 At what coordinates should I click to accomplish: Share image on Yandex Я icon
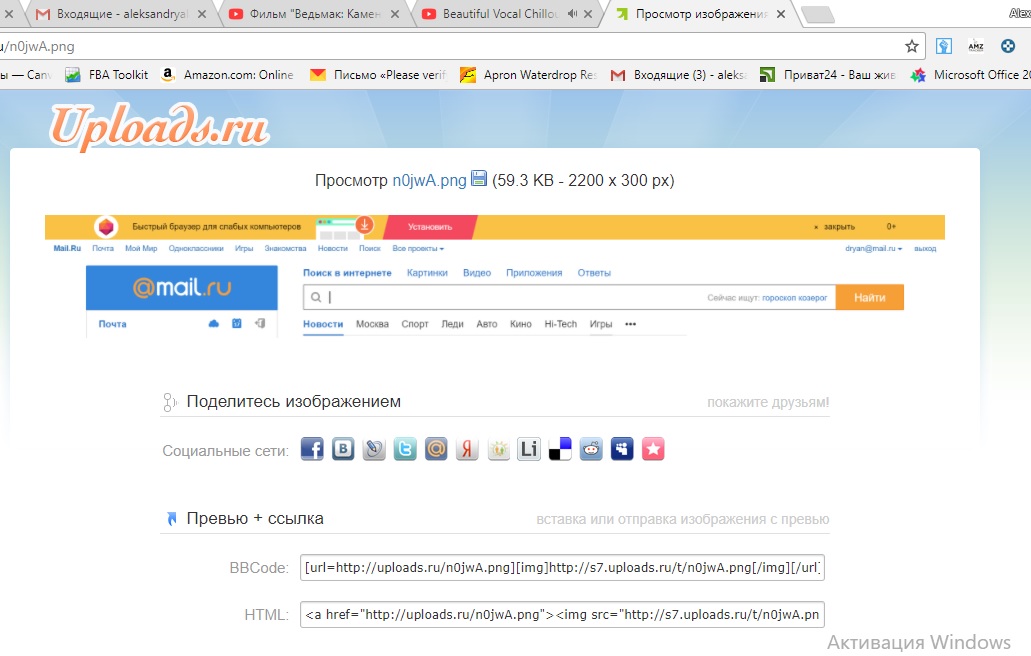(x=467, y=449)
